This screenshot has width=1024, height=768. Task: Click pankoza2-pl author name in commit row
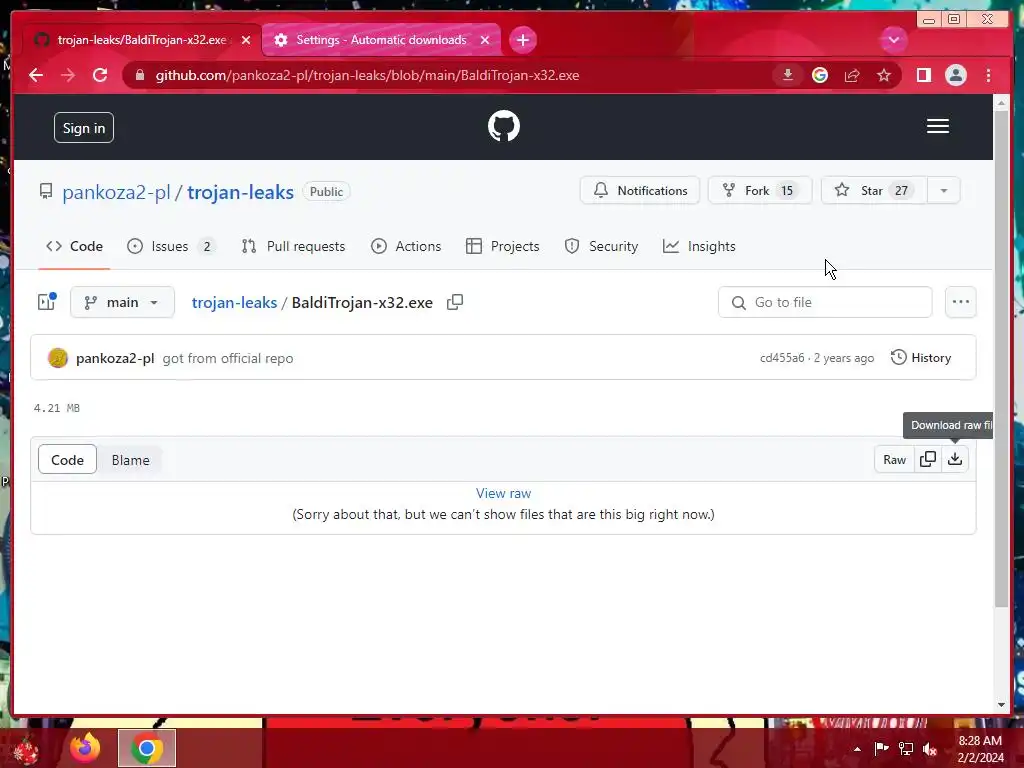tap(115, 358)
